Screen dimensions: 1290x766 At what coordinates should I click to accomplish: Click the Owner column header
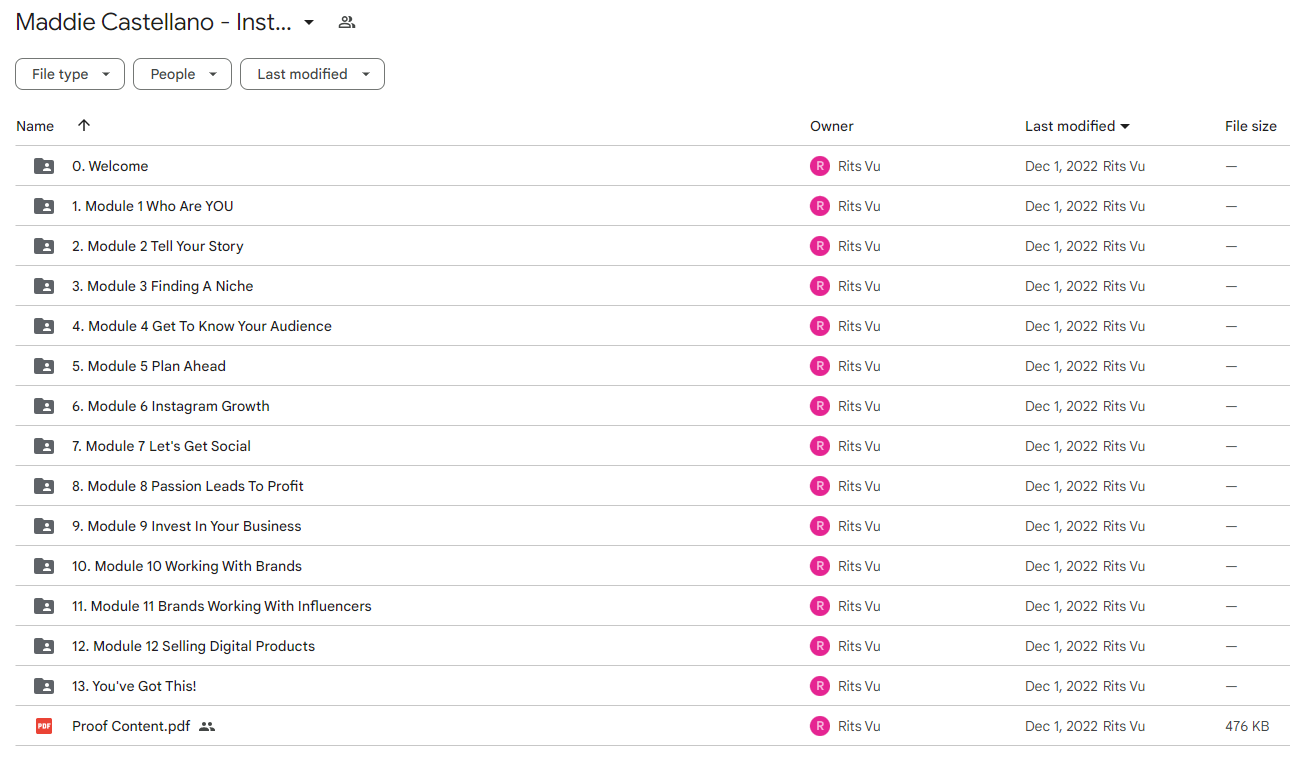(x=832, y=126)
